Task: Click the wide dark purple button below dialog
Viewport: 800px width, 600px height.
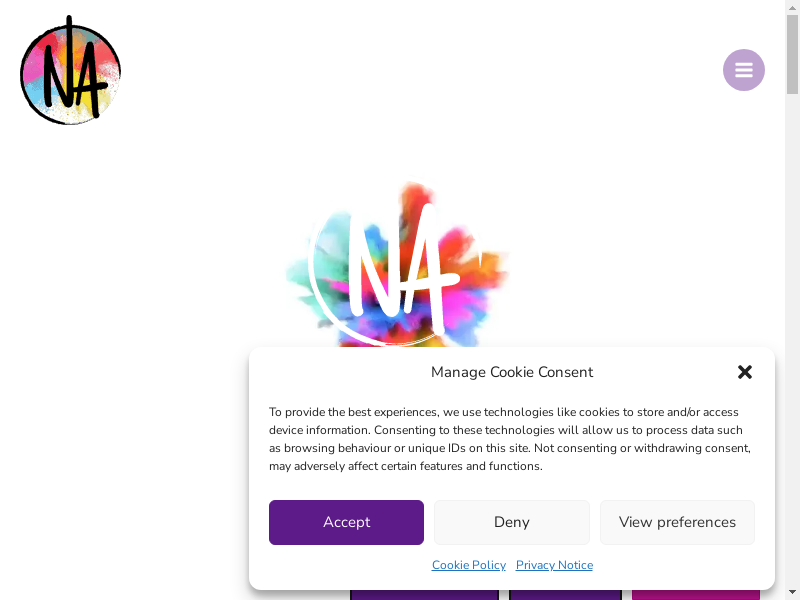Action: [x=424, y=595]
